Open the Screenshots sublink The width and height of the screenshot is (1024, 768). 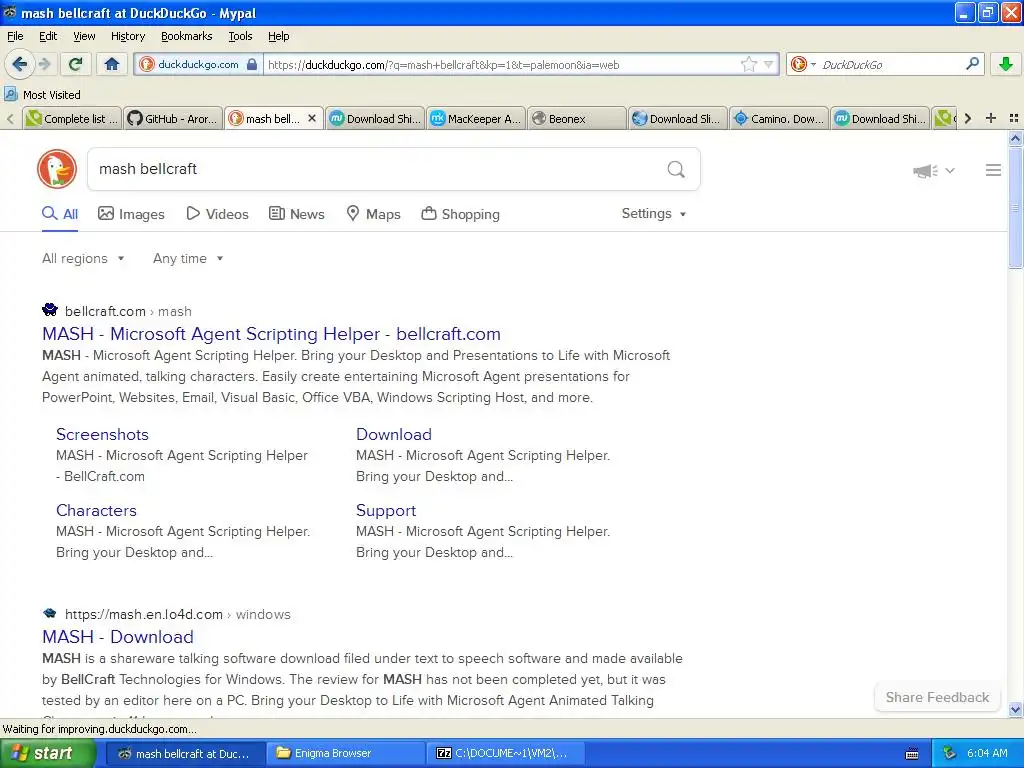coord(102,434)
